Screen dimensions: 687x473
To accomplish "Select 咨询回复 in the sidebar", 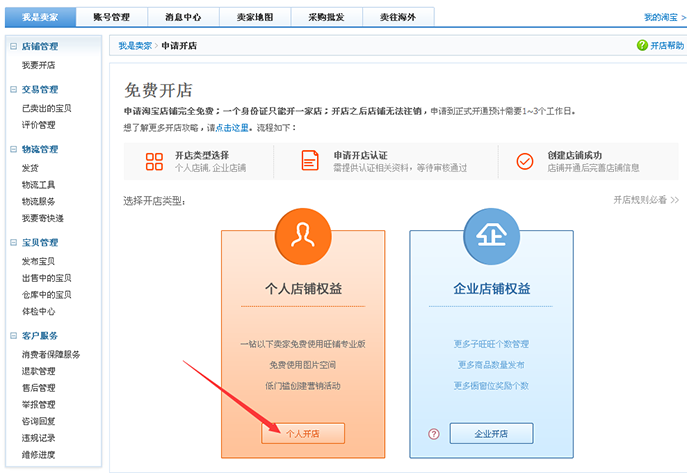I will click(x=39, y=421).
